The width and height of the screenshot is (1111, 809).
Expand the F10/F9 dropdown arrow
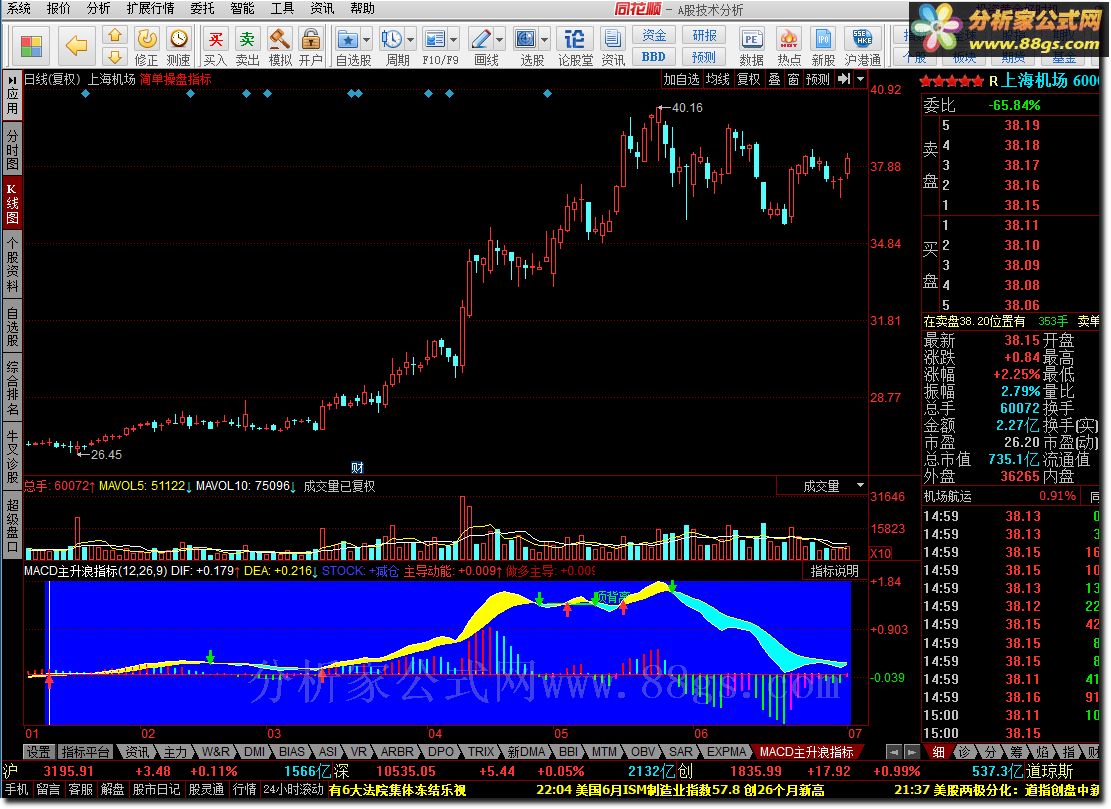453,40
